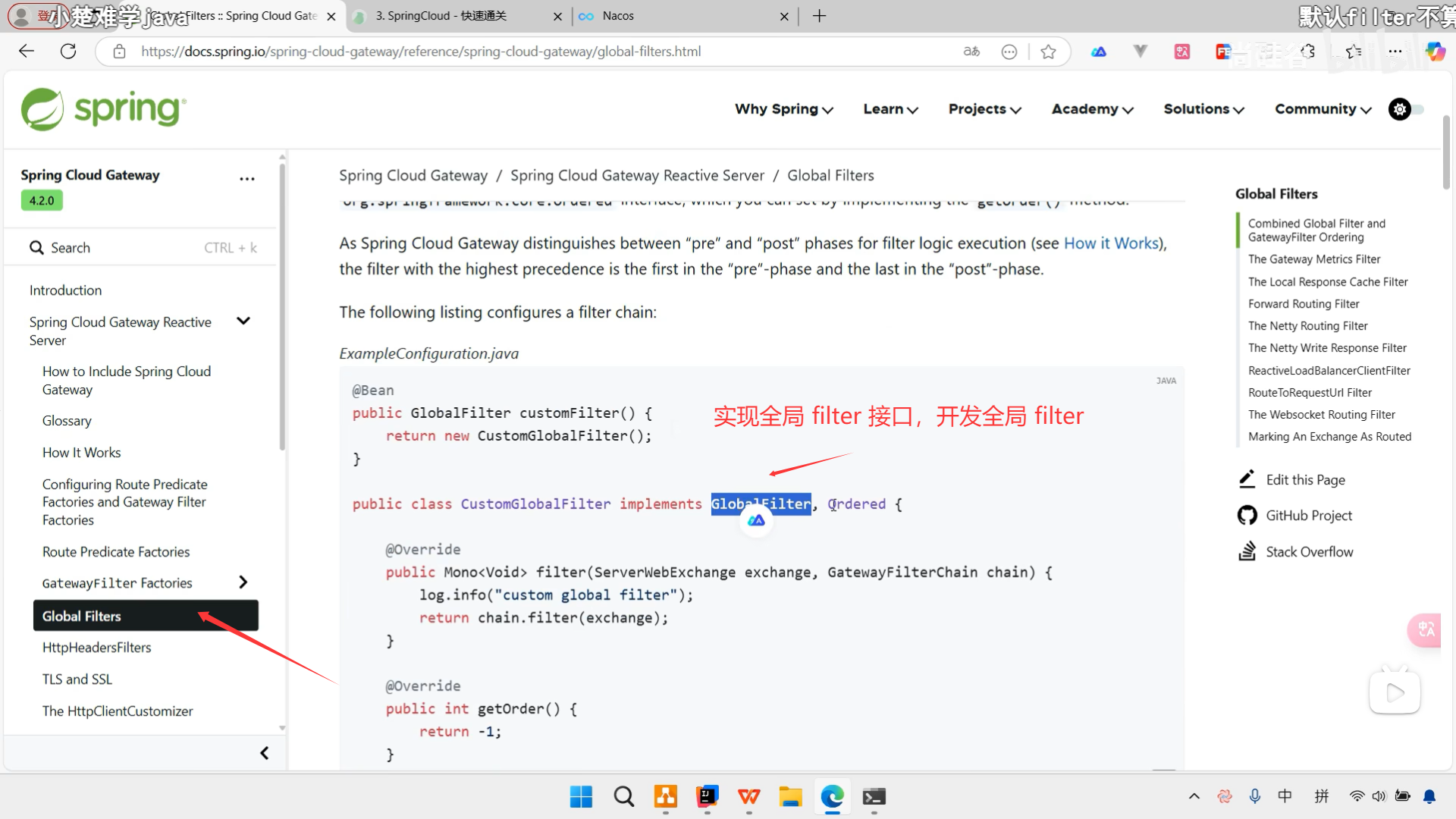Open the floating translate widget icon
The image size is (1456, 819).
1426,629
